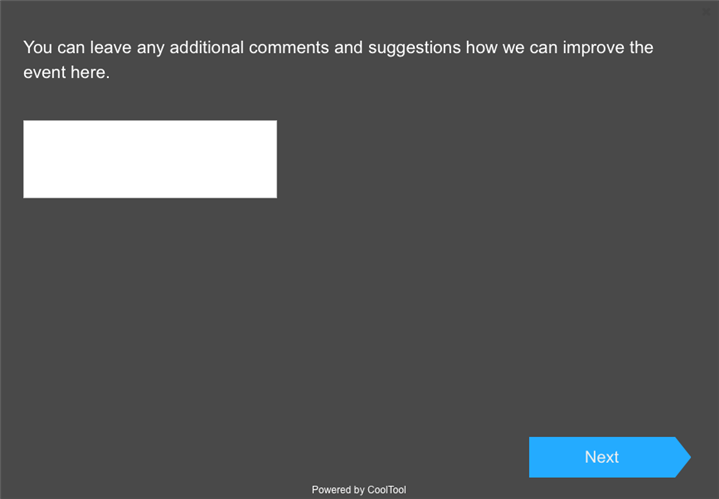Viewport: 719px width, 499px height.
Task: Dismiss the survey using the corner X
Action: click(x=707, y=11)
